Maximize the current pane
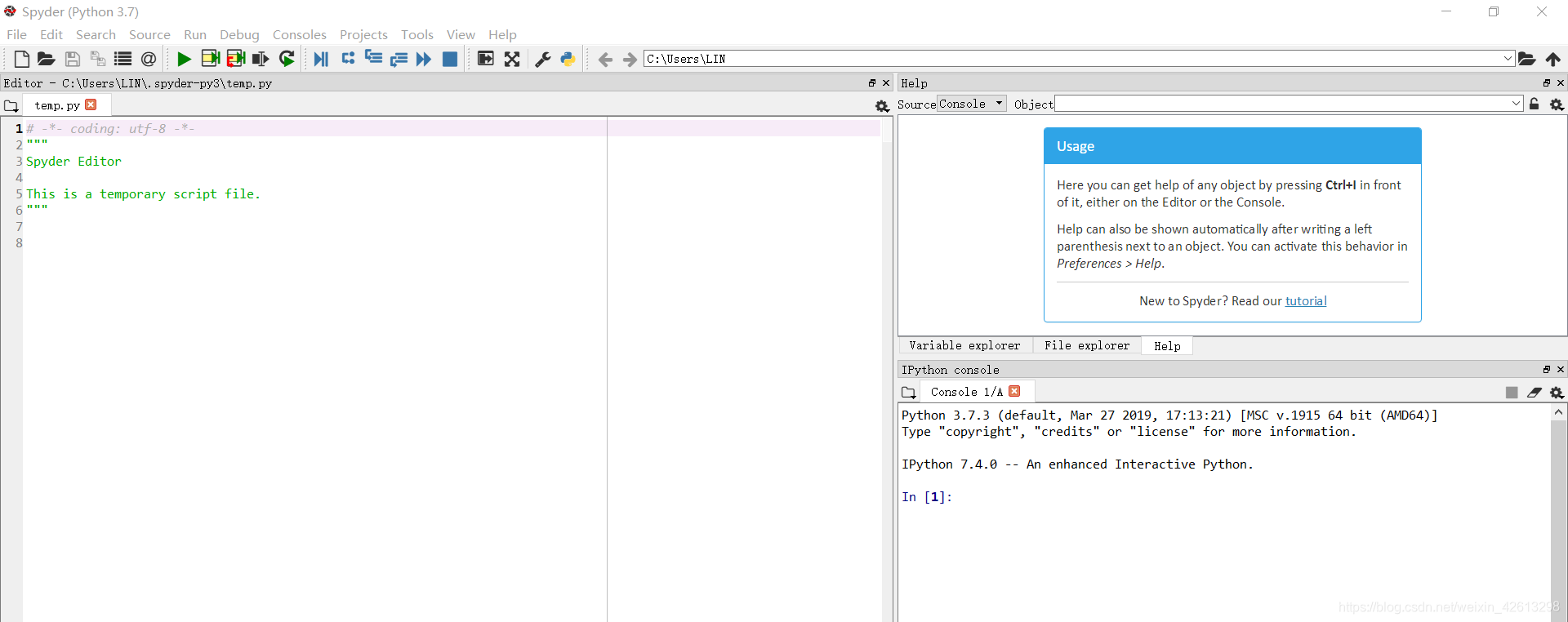Viewport: 1568px width, 622px height. 486,59
